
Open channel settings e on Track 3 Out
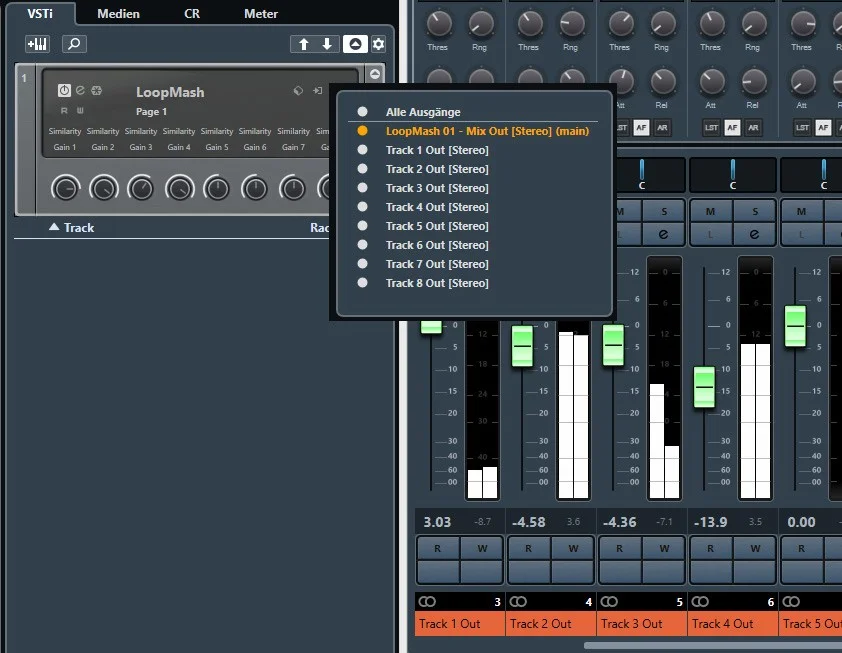coord(664,234)
